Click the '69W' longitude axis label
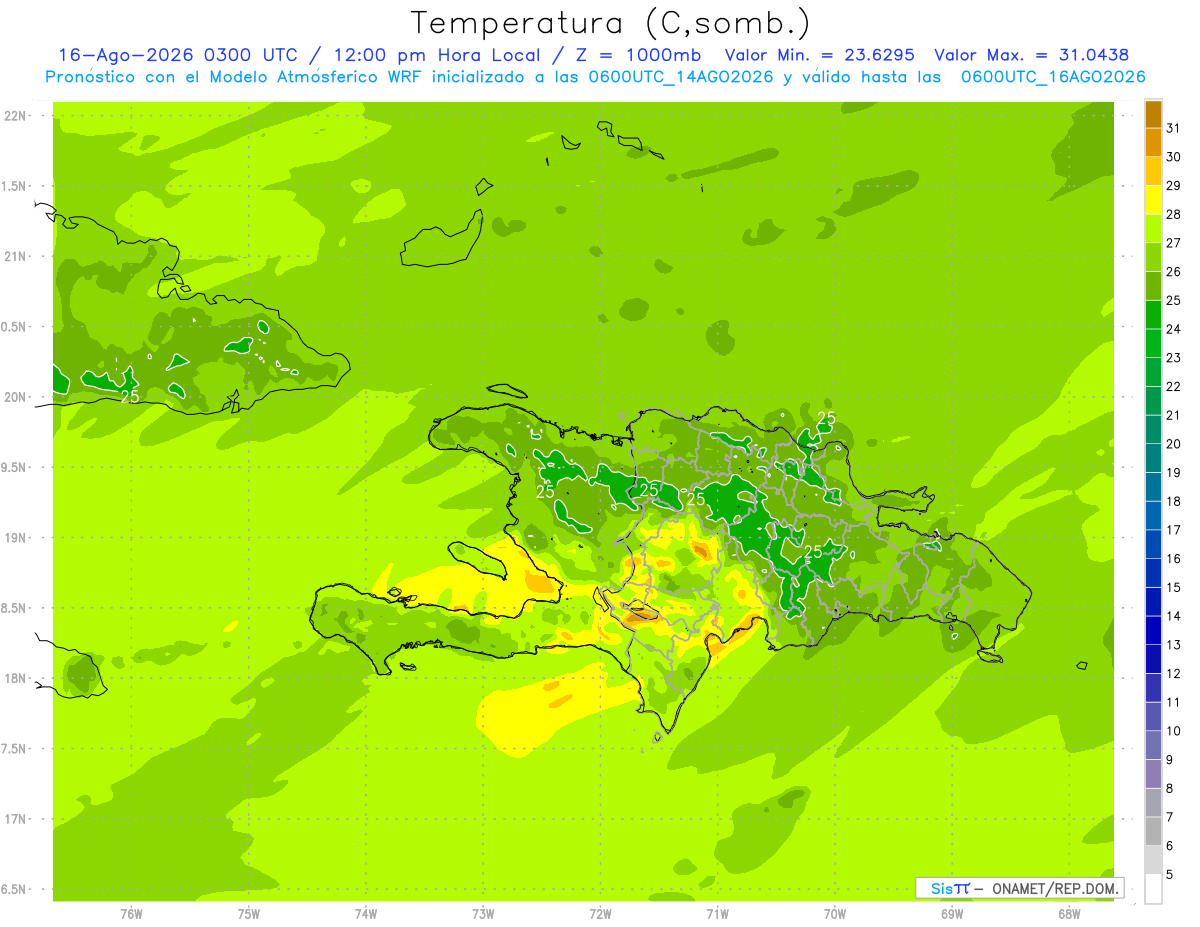 [952, 914]
